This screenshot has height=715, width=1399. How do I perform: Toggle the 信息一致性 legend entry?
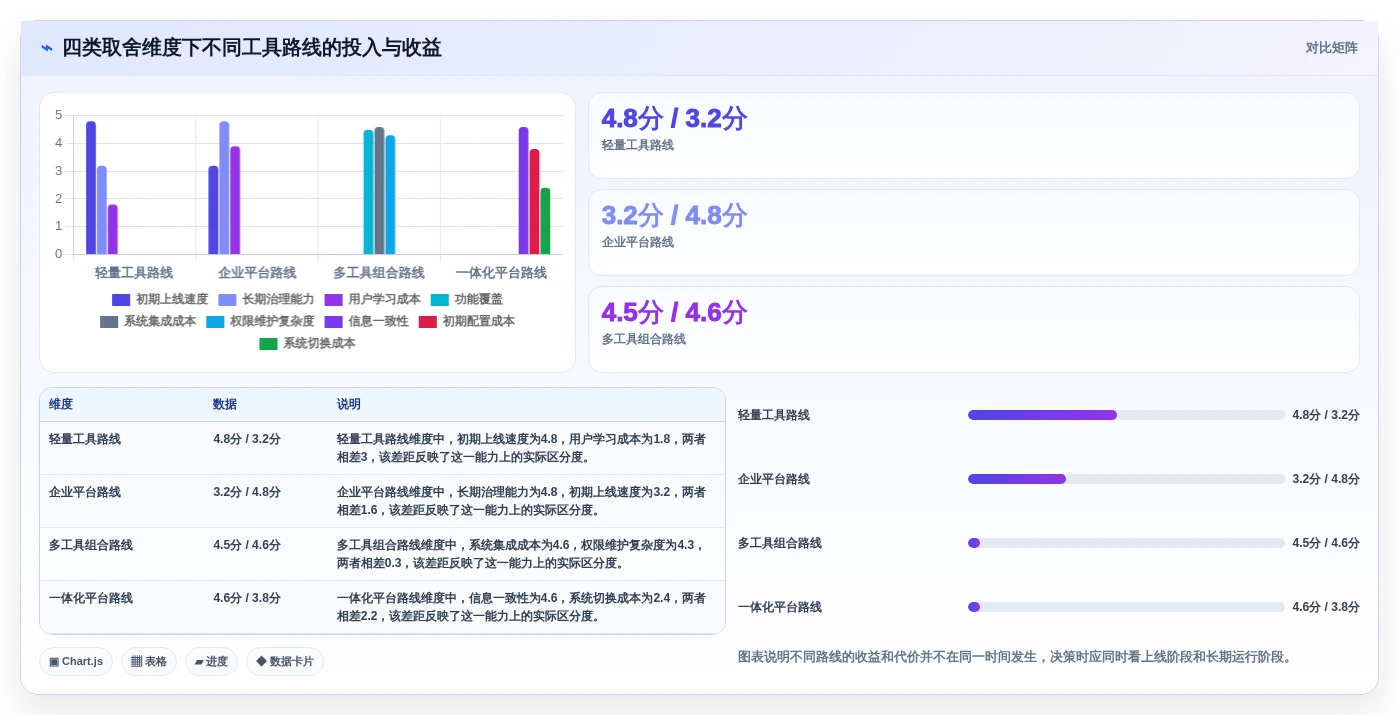(366, 321)
